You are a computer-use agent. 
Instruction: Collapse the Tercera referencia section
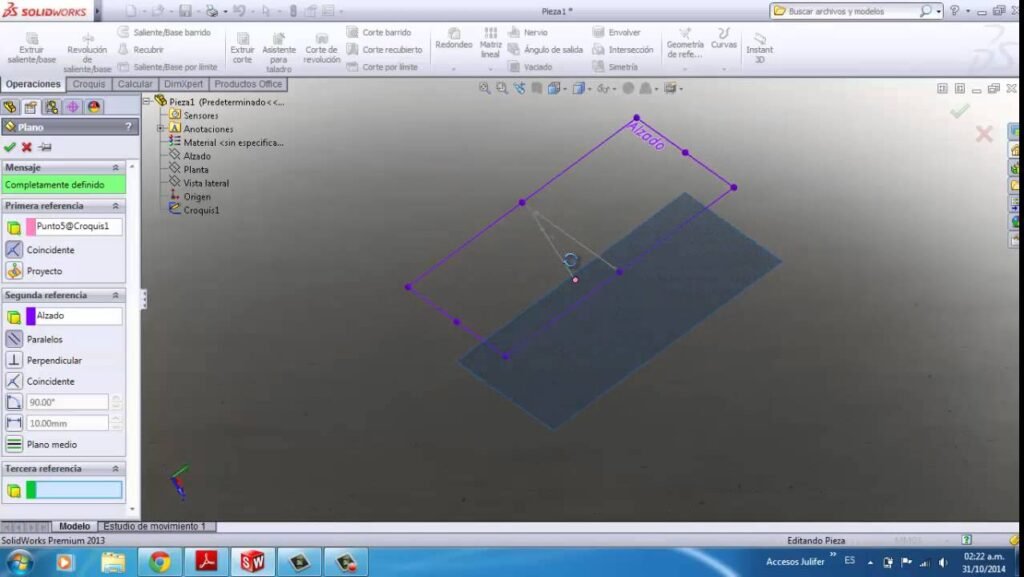116,469
